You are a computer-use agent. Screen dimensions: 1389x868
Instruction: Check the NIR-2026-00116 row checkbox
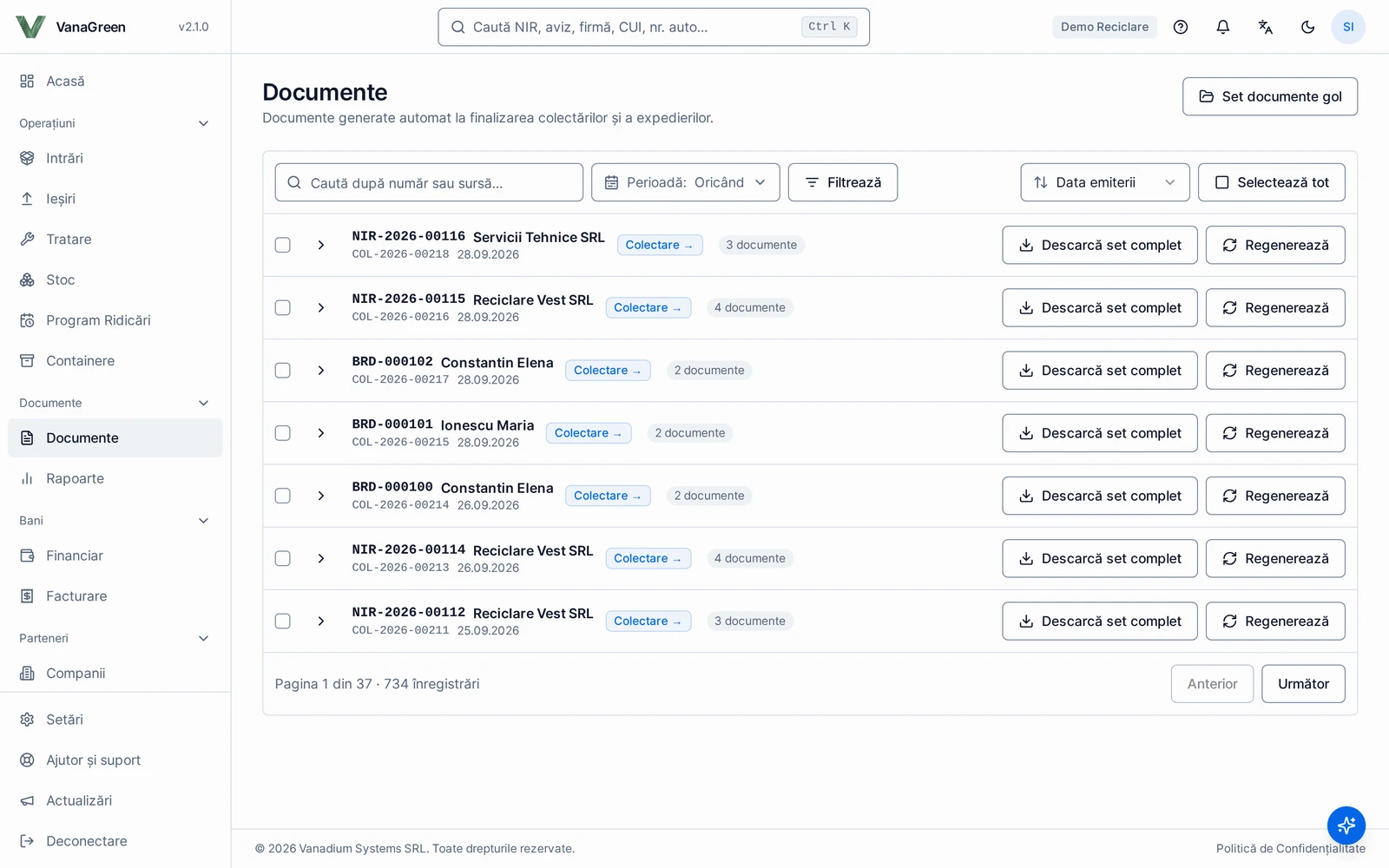(x=283, y=245)
